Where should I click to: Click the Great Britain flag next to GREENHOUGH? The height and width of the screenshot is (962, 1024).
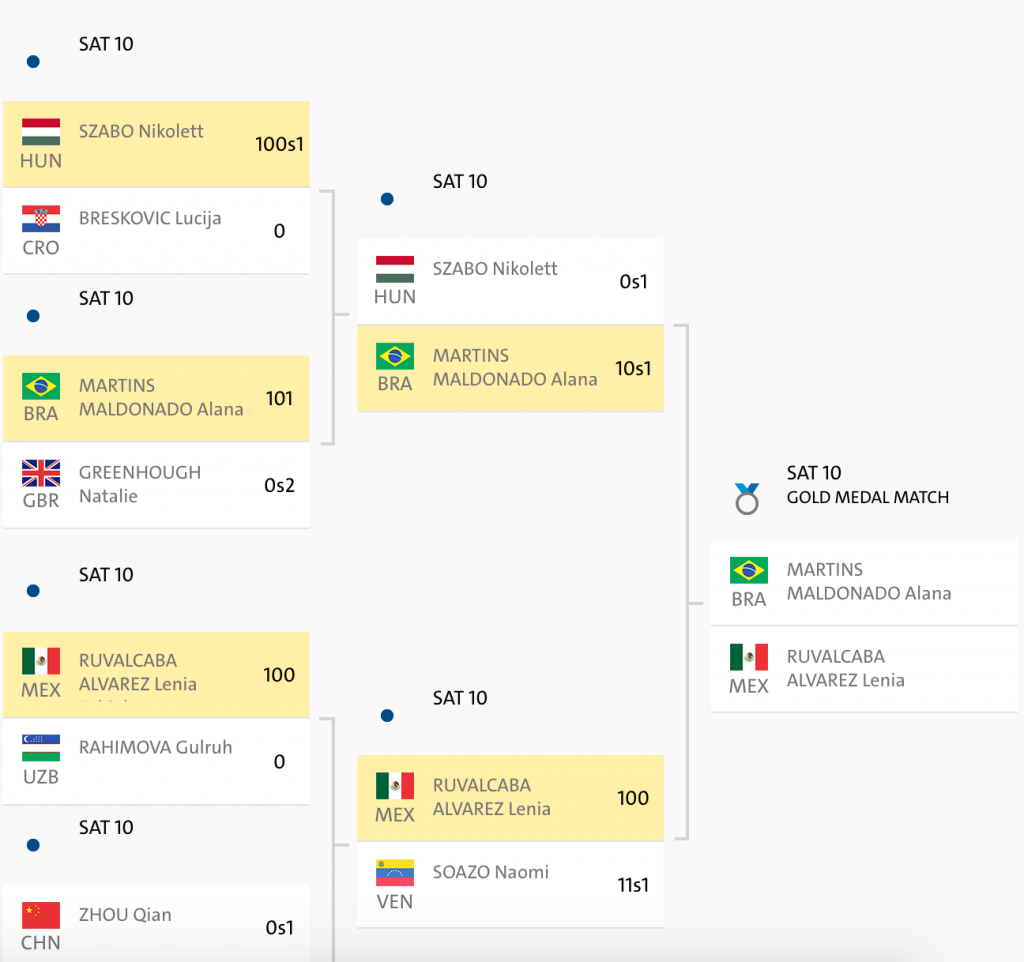tap(41, 473)
